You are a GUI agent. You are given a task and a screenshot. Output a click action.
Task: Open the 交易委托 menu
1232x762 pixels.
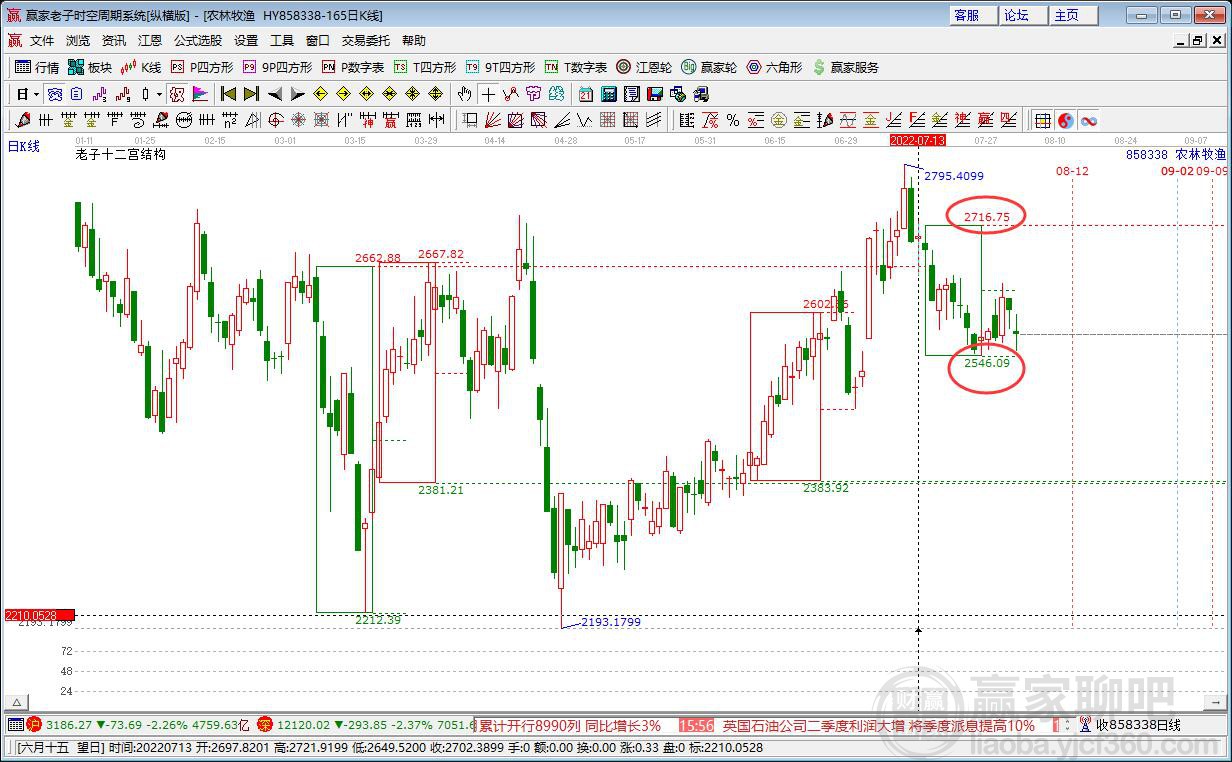point(366,40)
